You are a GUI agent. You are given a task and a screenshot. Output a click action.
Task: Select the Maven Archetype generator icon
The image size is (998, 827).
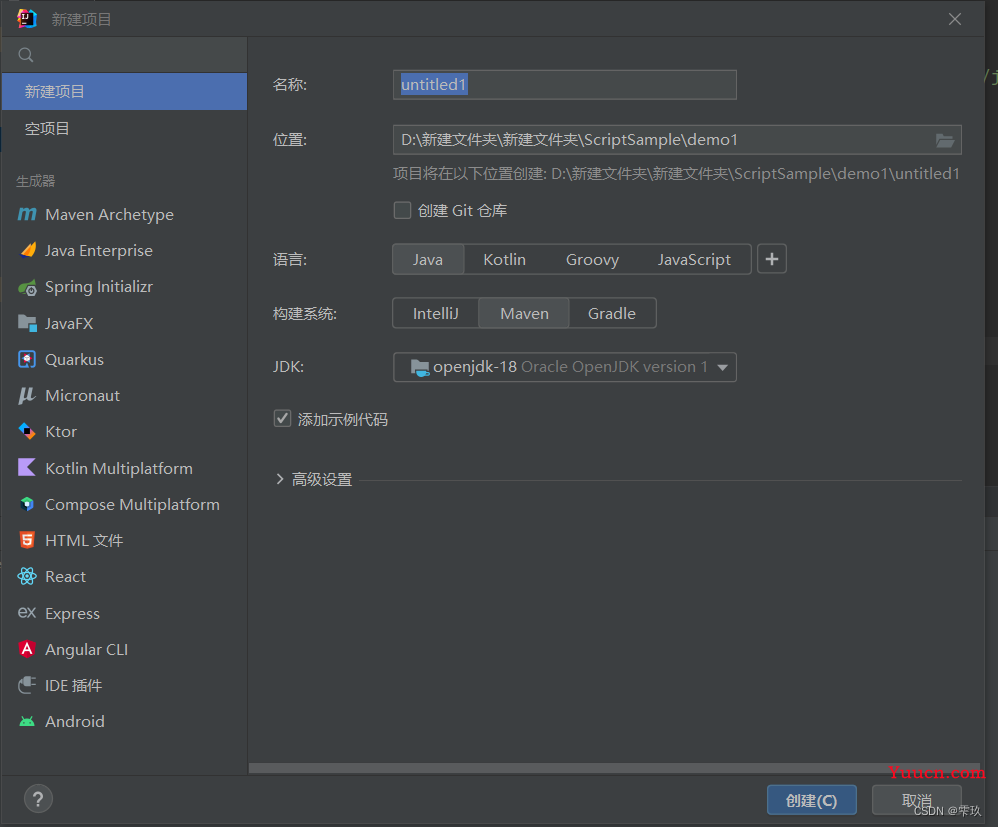[x=27, y=215]
